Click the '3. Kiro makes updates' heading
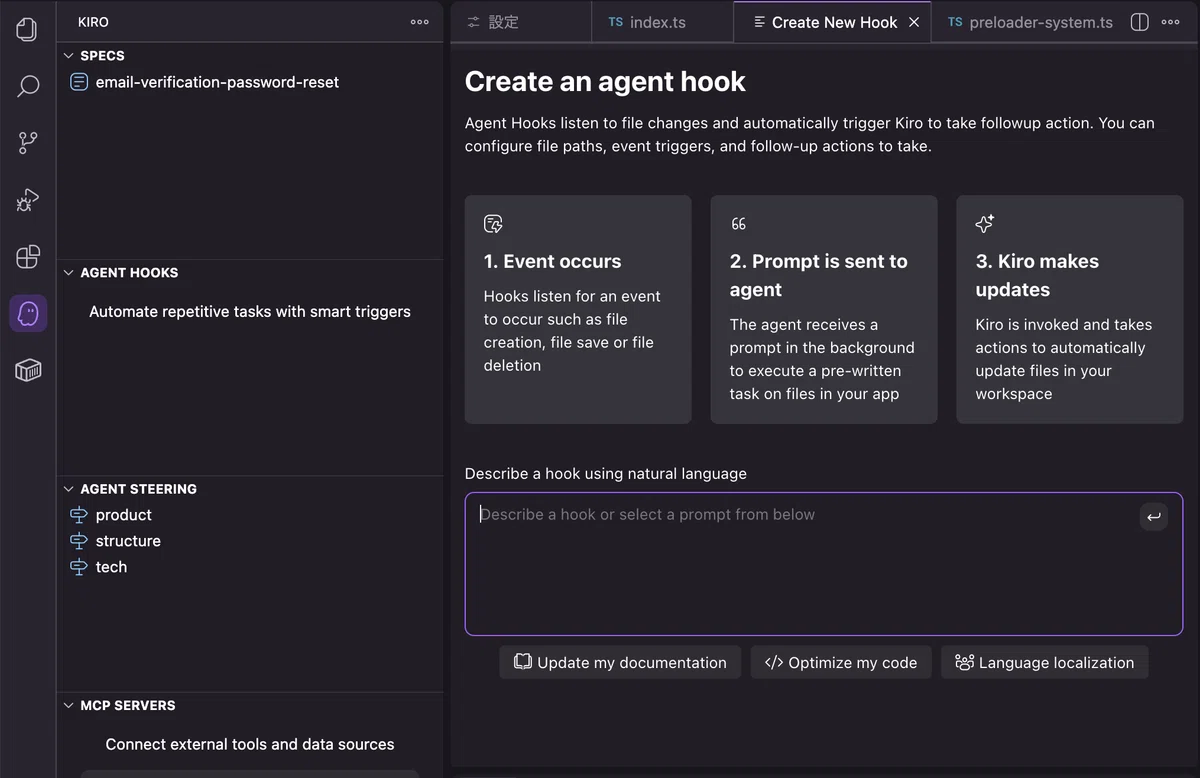The width and height of the screenshot is (1200, 778). (1037, 275)
